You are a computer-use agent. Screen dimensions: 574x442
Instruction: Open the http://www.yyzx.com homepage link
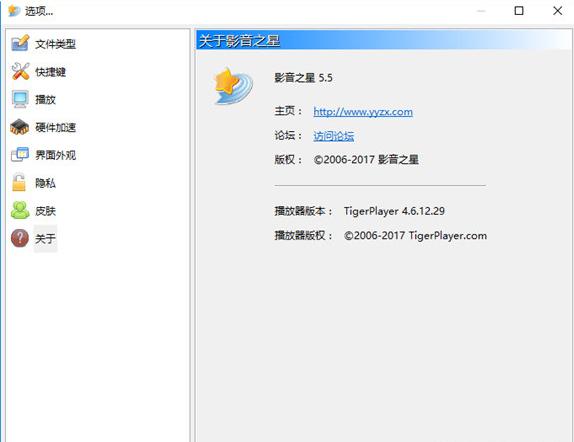pyautogui.click(x=363, y=112)
